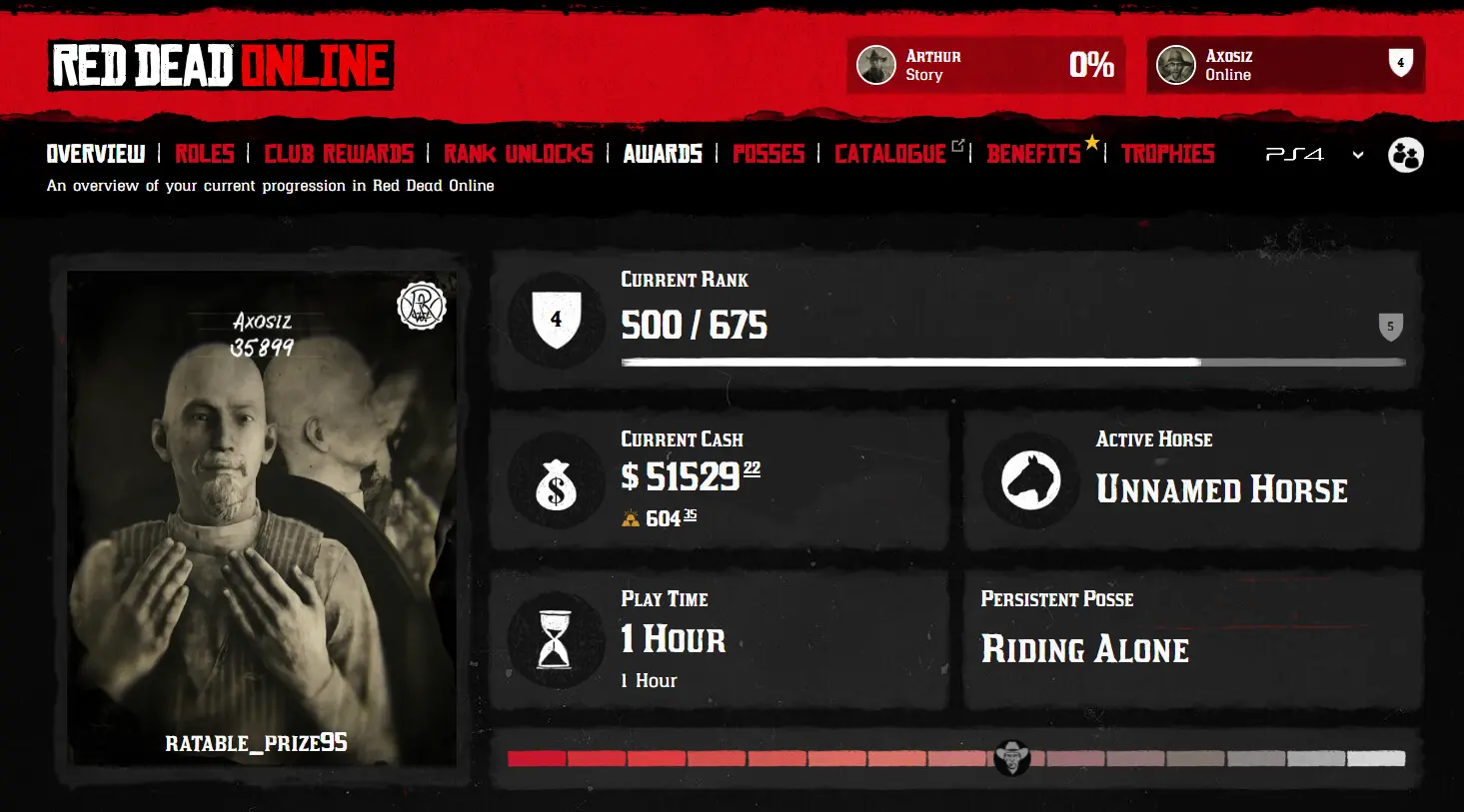Switch to Arthur Story profile

click(986, 66)
